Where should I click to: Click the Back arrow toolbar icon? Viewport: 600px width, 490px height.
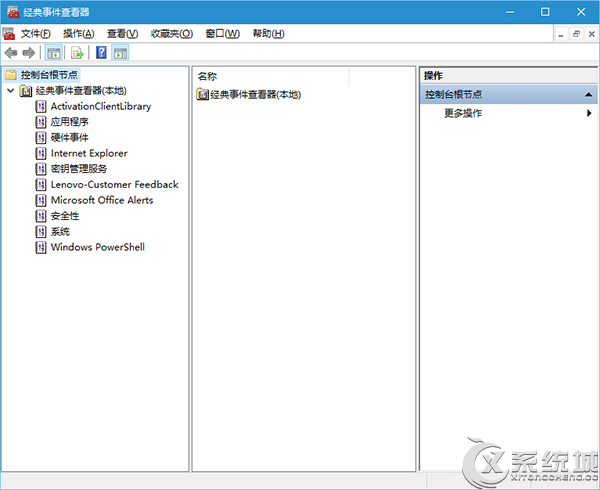pyautogui.click(x=11, y=53)
